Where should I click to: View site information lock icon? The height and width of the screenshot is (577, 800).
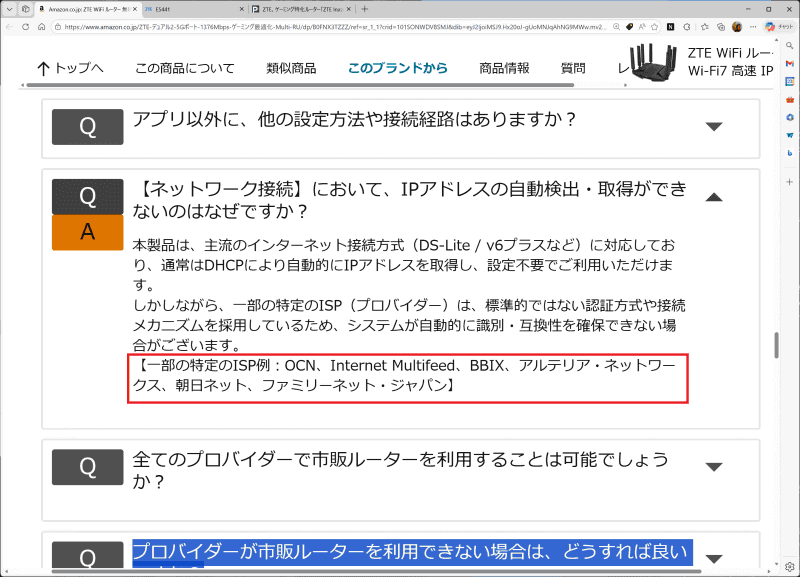click(x=58, y=27)
